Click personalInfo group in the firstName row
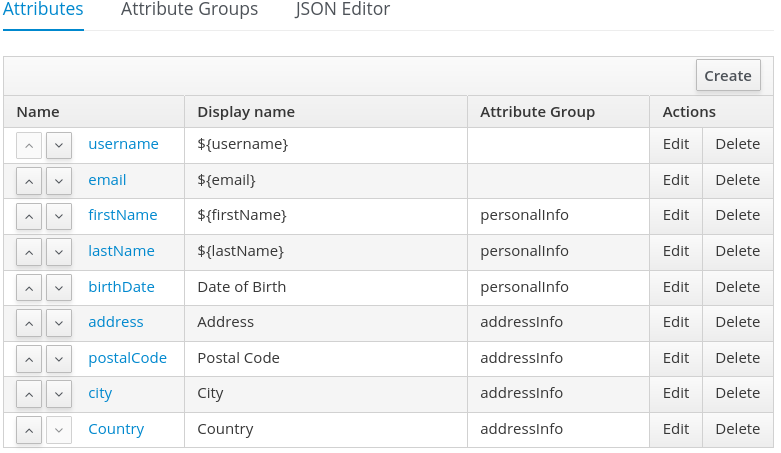781x453 pixels. click(524, 215)
